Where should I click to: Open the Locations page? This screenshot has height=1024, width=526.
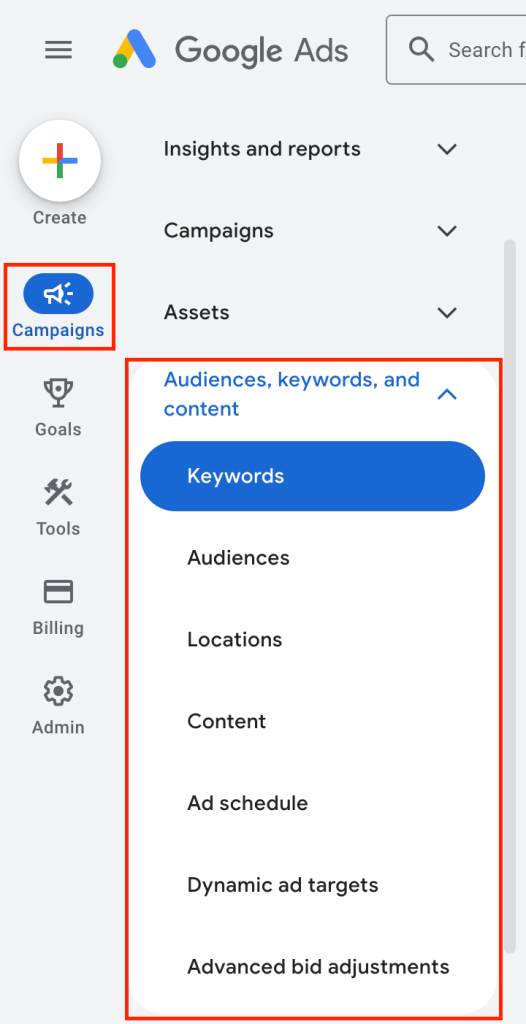(235, 639)
